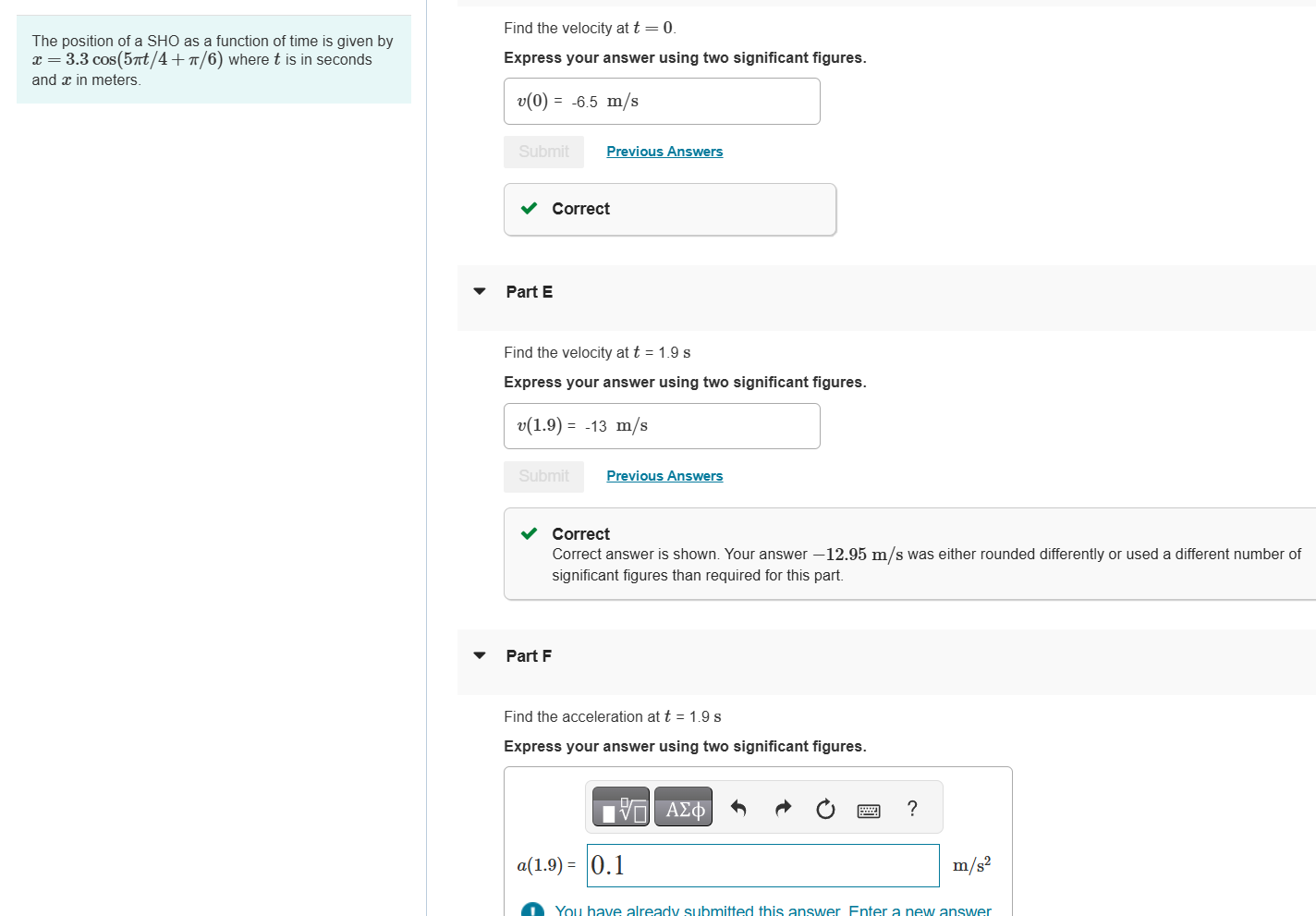Redo the last answer edit
The height and width of the screenshot is (916, 1316).
783,809
